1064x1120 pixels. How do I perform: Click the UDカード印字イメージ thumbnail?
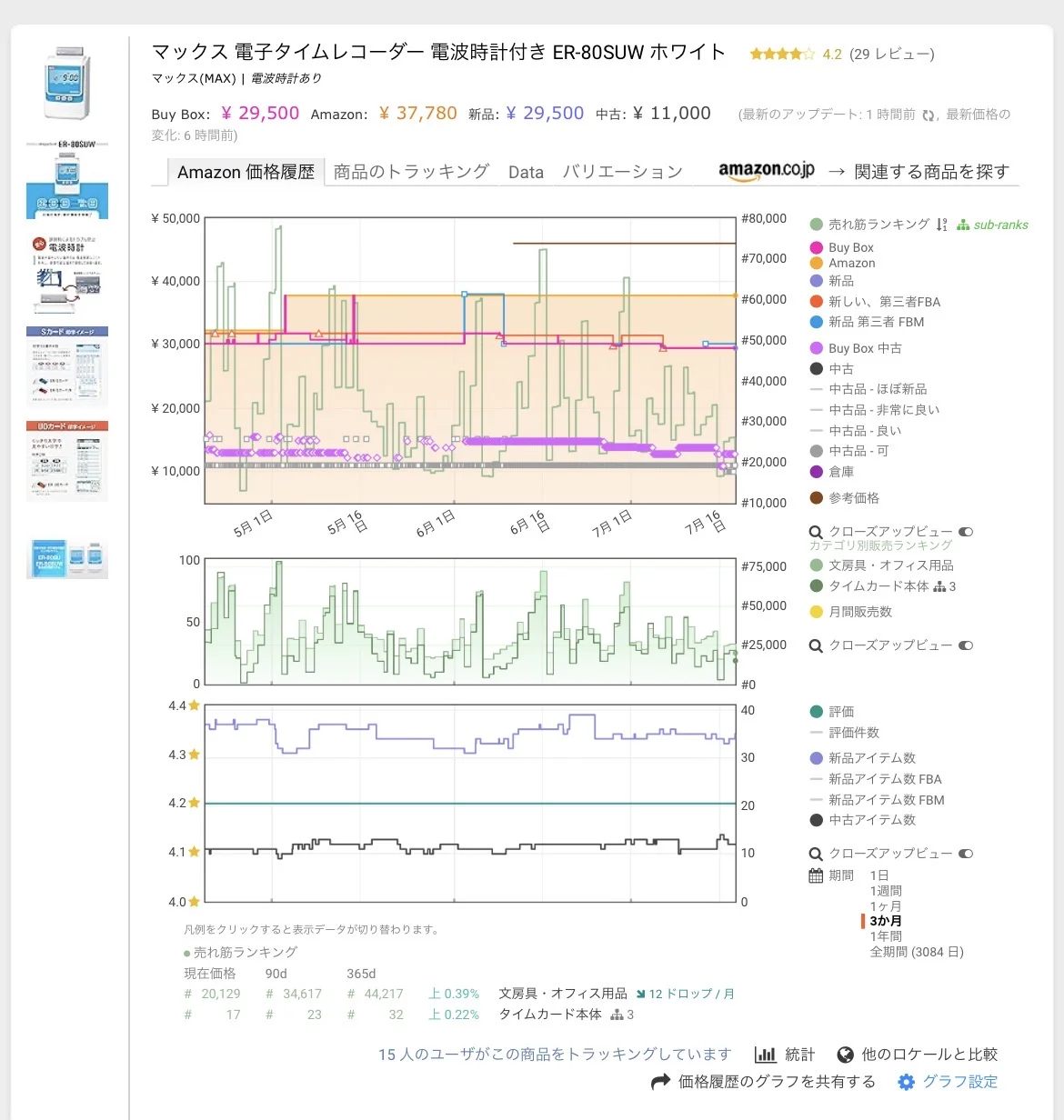point(67,461)
